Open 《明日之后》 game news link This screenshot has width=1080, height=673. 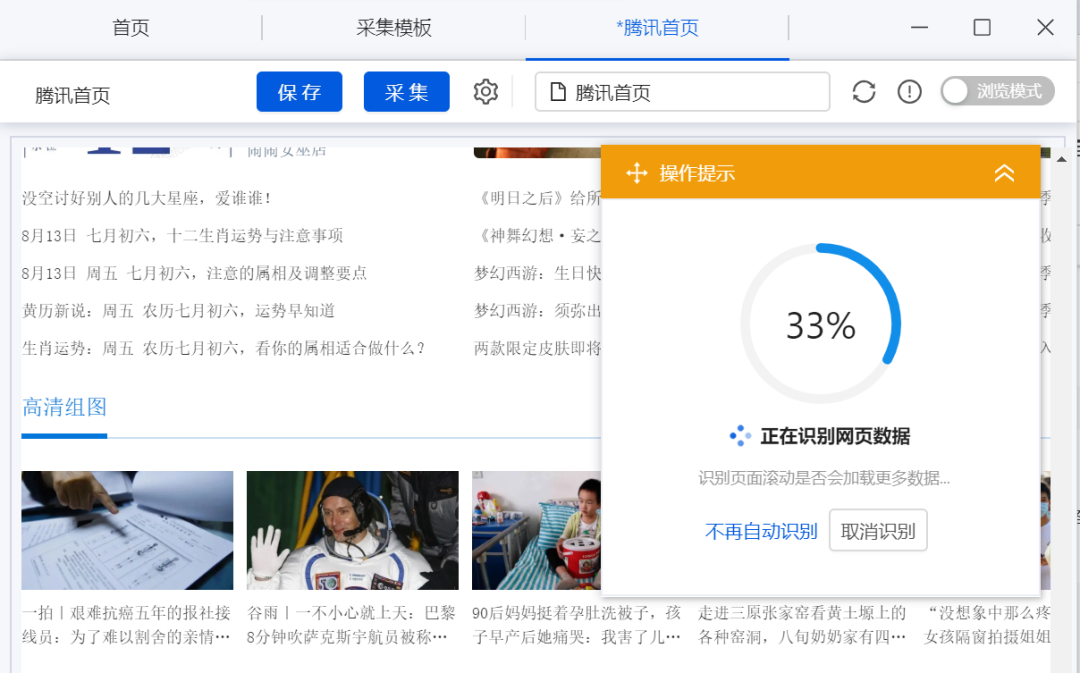(538, 198)
